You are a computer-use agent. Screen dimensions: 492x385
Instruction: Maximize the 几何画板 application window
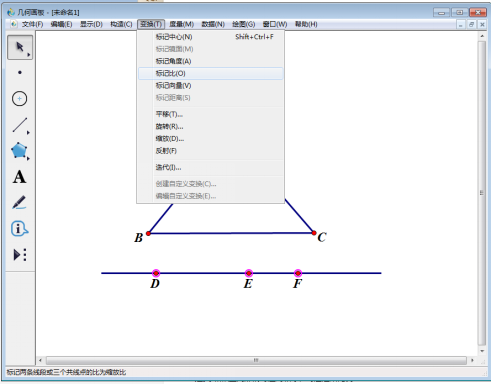click(x=460, y=13)
